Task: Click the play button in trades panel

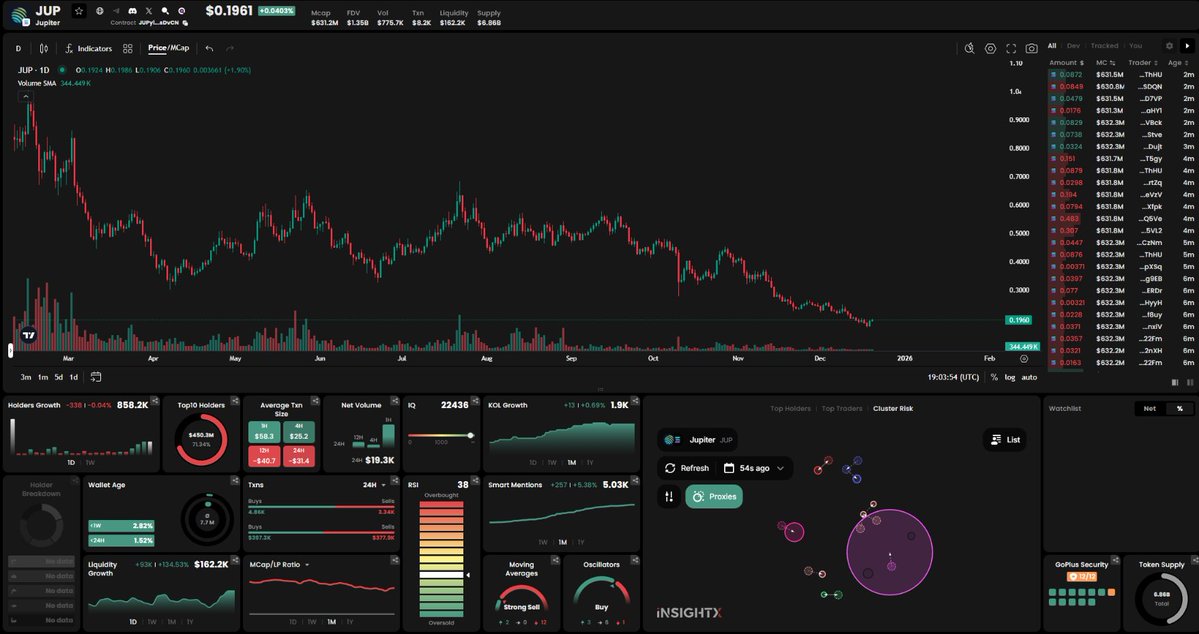Action: click(x=1188, y=46)
